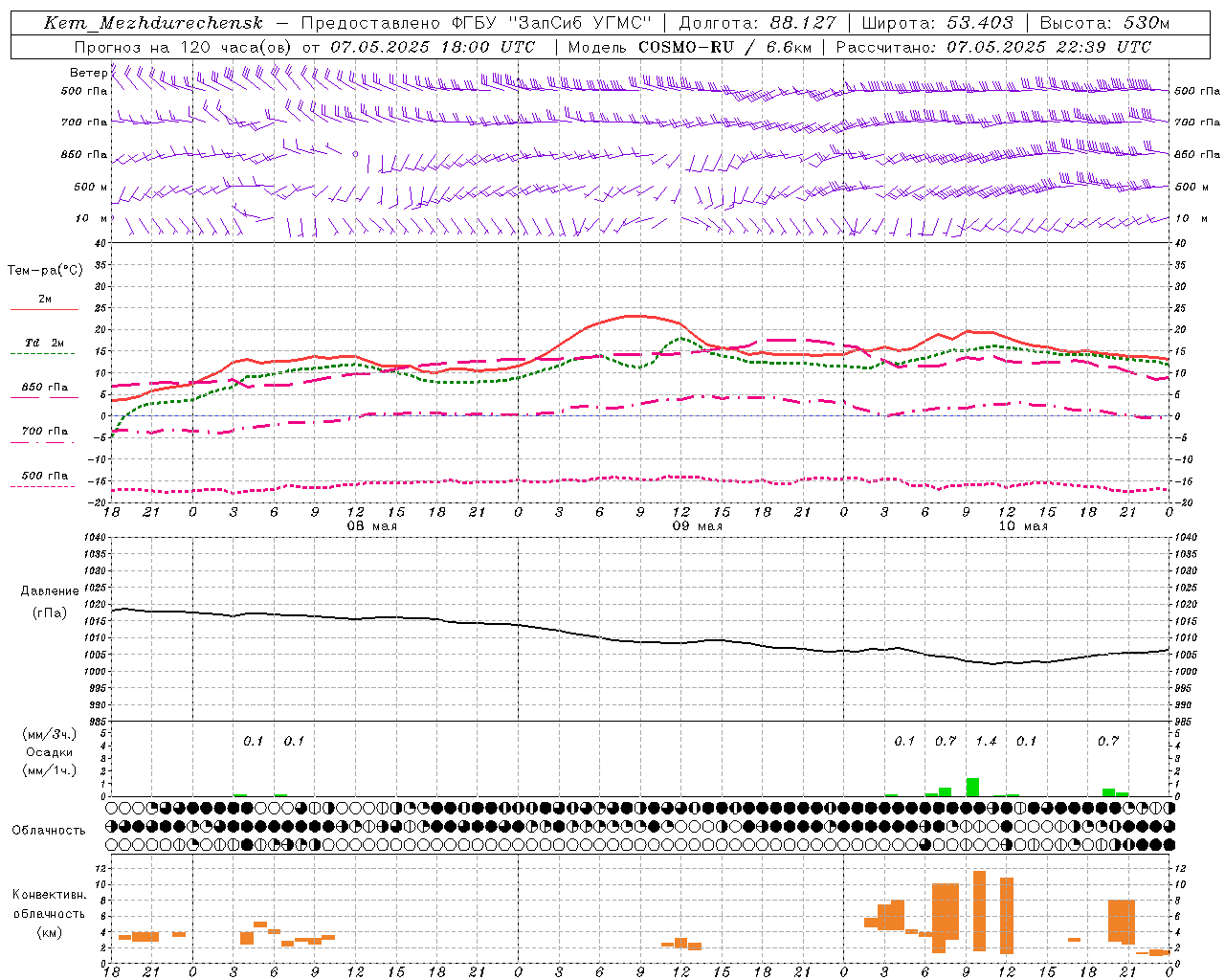This screenshot has width=1225, height=980.
Task: Click the 'Высота: 530м' elevation text
Action: click(1104, 23)
